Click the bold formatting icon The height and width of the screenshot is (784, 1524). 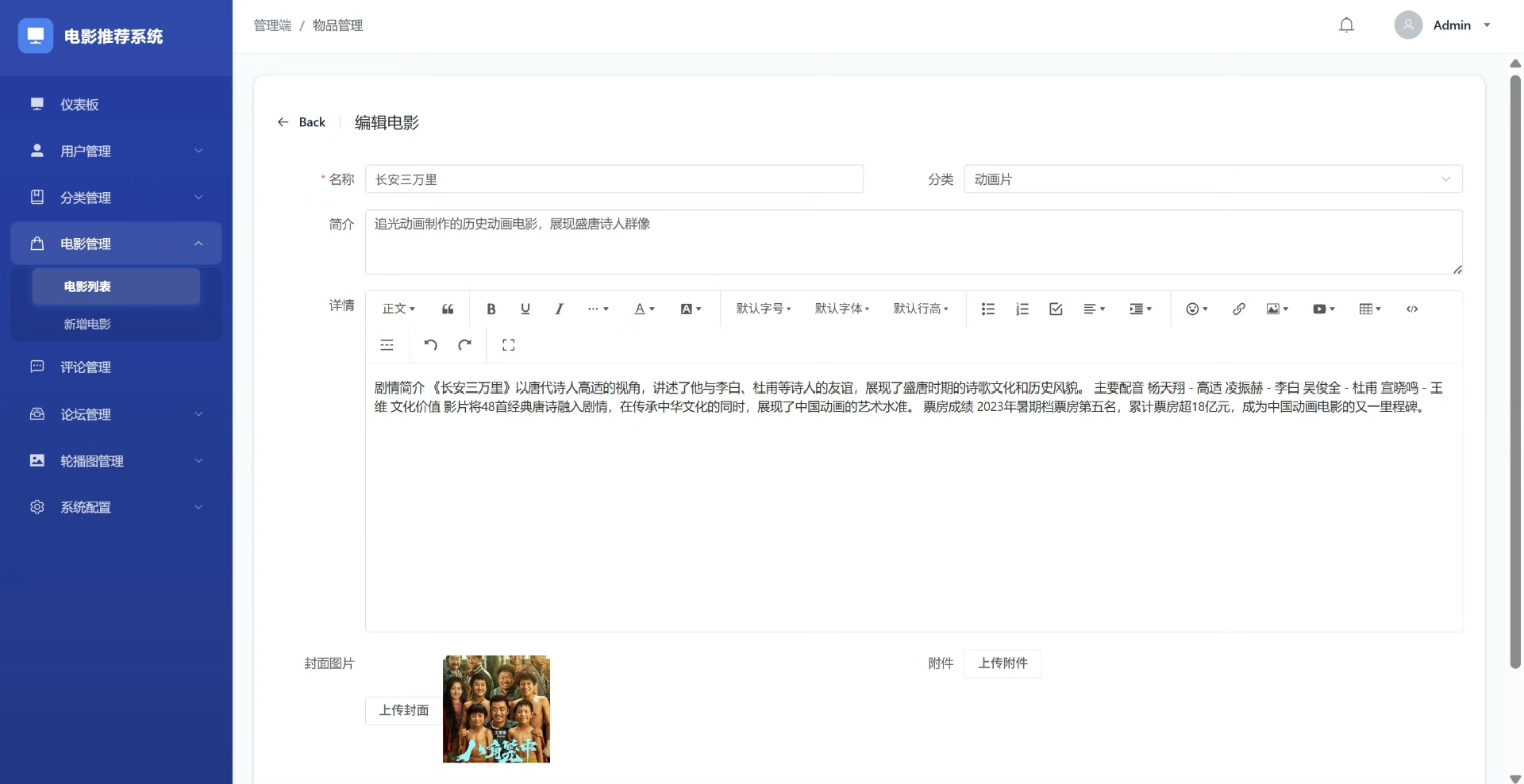[491, 309]
